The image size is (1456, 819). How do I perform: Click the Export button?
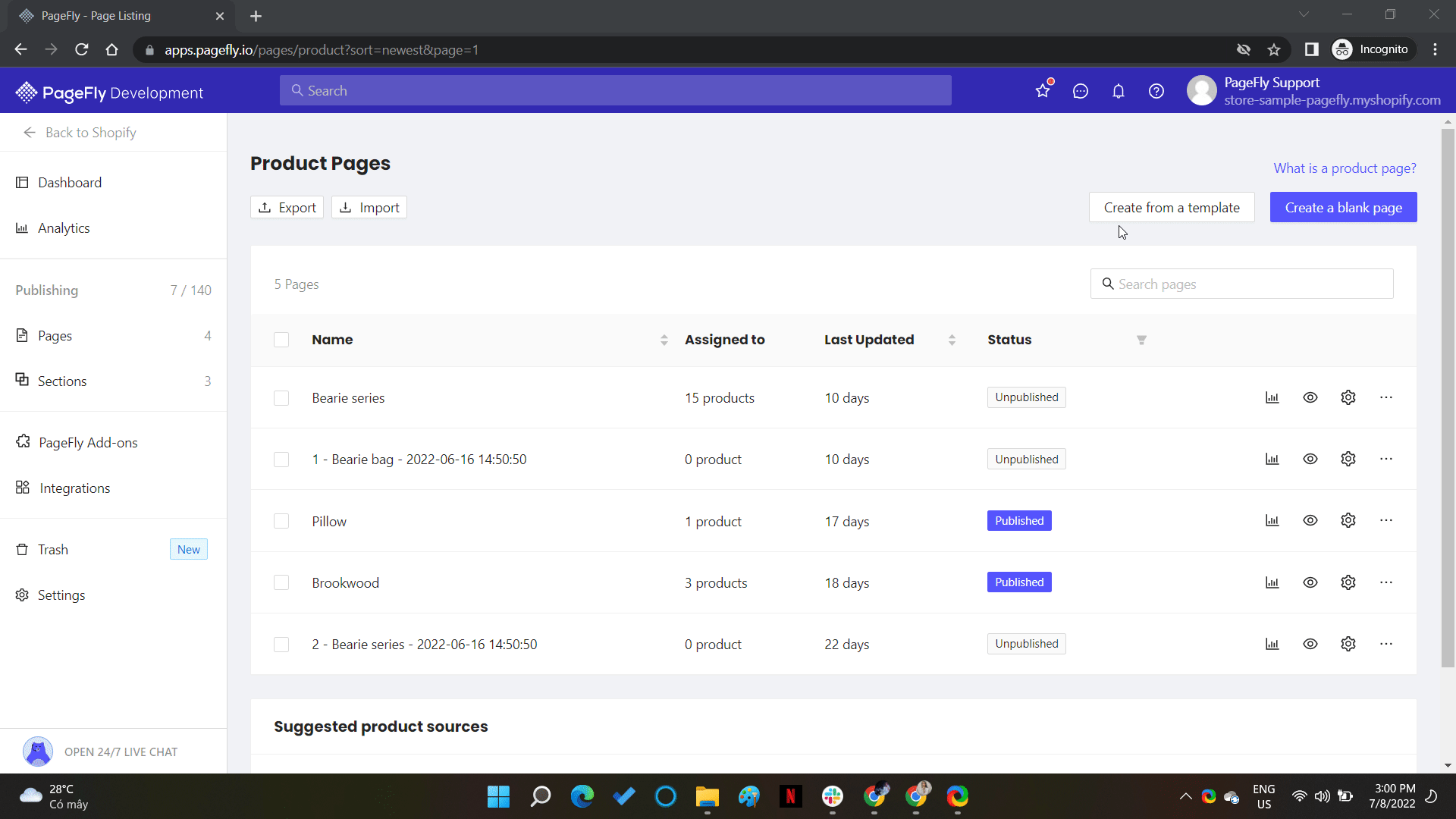[x=287, y=208]
